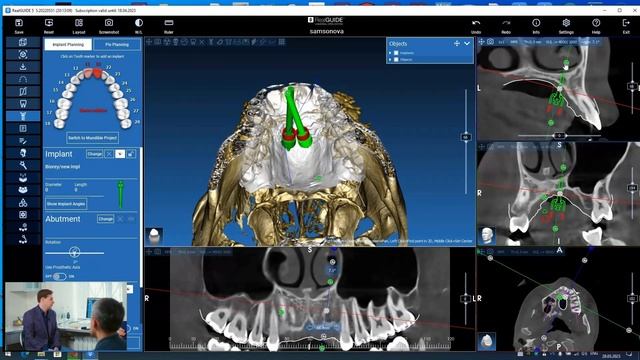Open the upper jaw model sidebar icon
This screenshot has width=640, height=360.
(23, 178)
